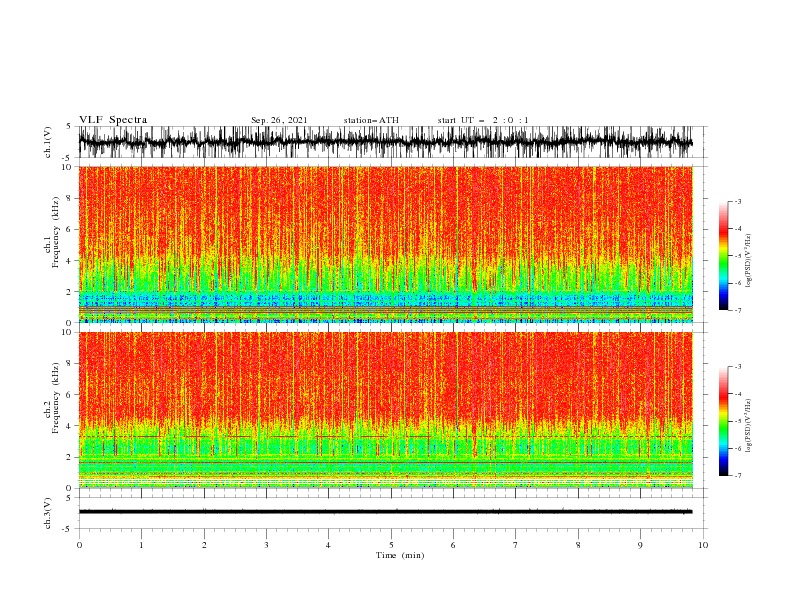Image resolution: width=792 pixels, height=612 pixels.
Task: Click inside the ch.1 spectrogram panel
Action: (386, 244)
